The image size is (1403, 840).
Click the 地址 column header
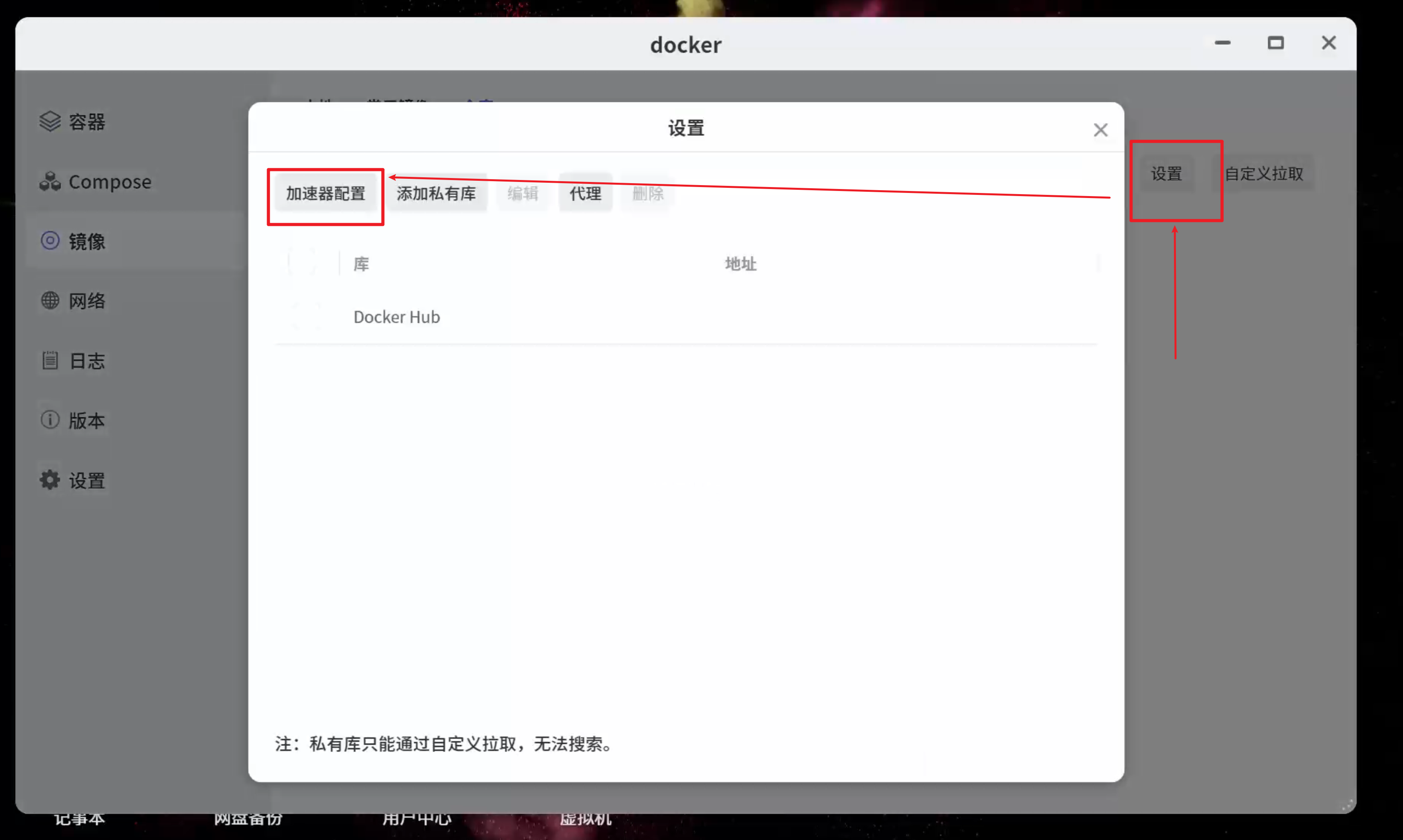pos(740,264)
